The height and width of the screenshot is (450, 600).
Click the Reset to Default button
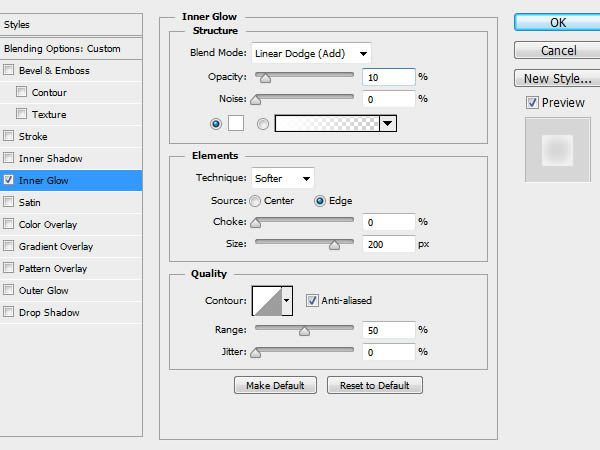coord(375,385)
